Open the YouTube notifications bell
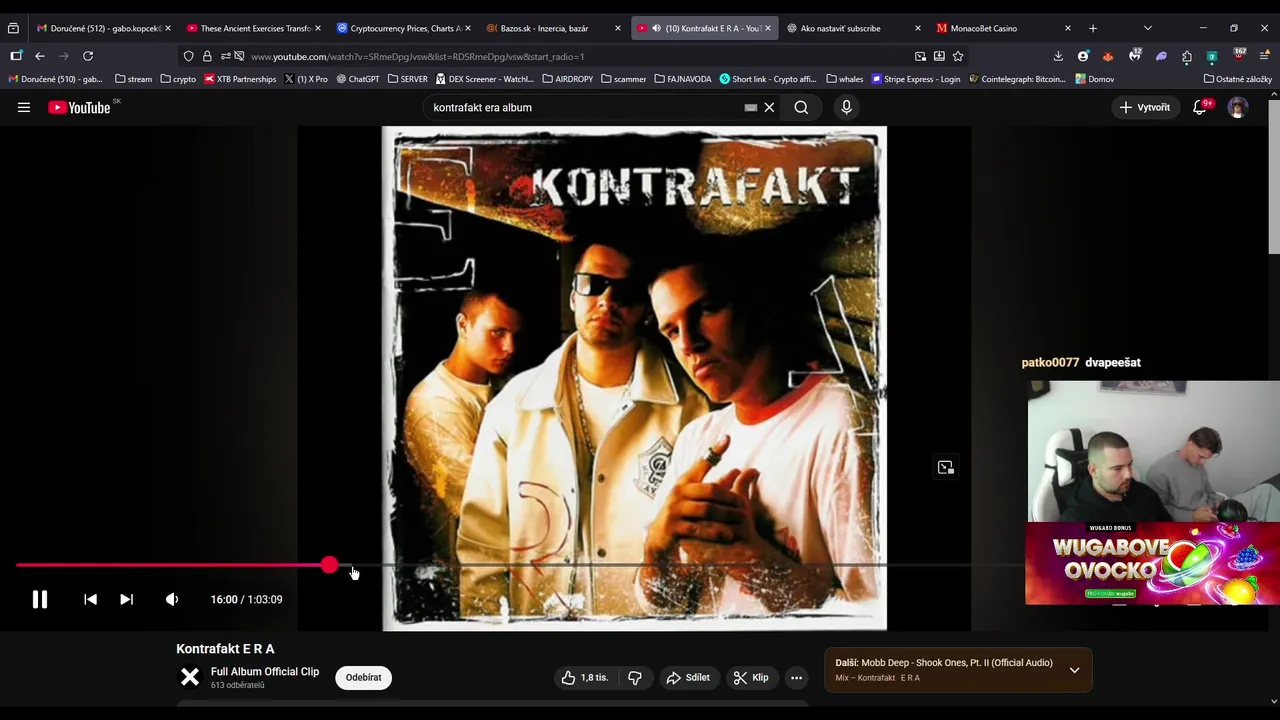1280x720 pixels. click(x=1200, y=107)
